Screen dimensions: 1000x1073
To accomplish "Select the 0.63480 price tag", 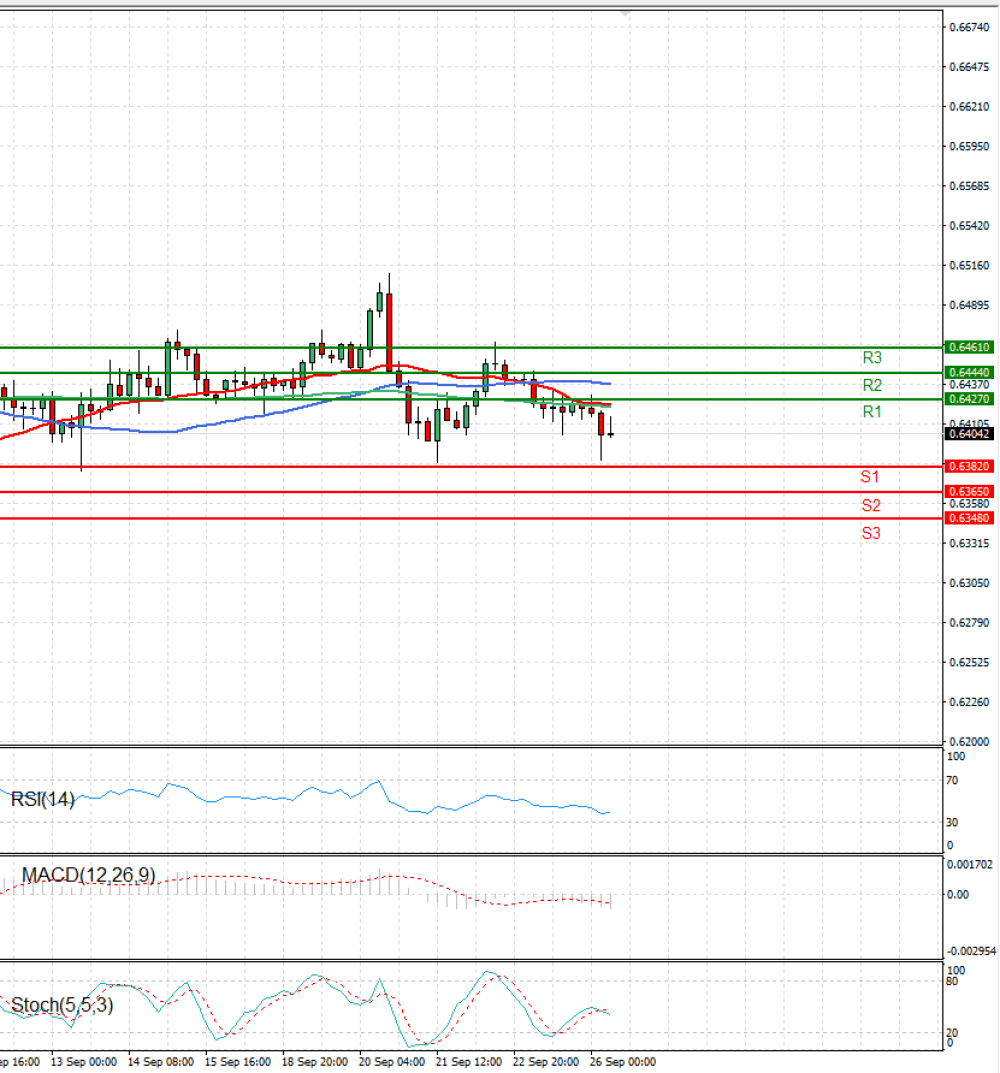I will pyautogui.click(x=969, y=518).
